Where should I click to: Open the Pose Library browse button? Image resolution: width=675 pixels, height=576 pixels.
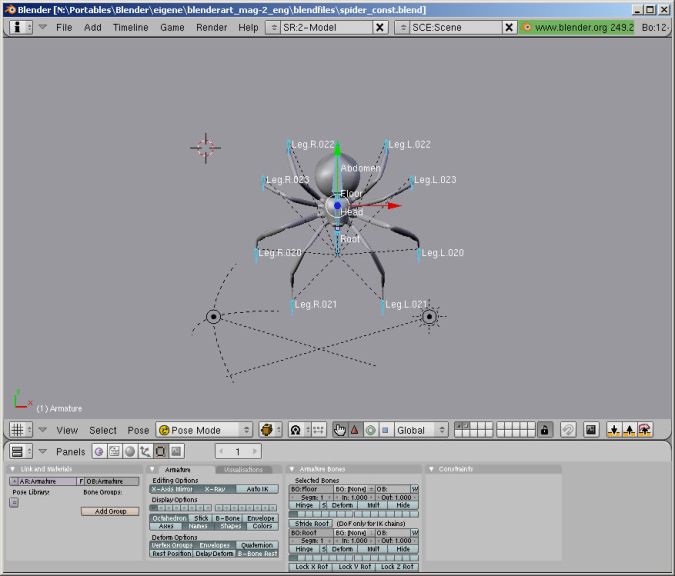[14, 502]
